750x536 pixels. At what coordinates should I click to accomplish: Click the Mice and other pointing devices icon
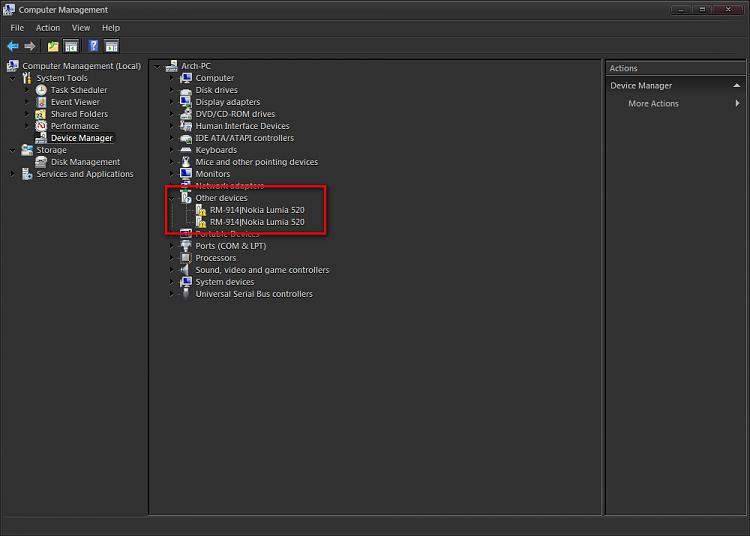186,162
